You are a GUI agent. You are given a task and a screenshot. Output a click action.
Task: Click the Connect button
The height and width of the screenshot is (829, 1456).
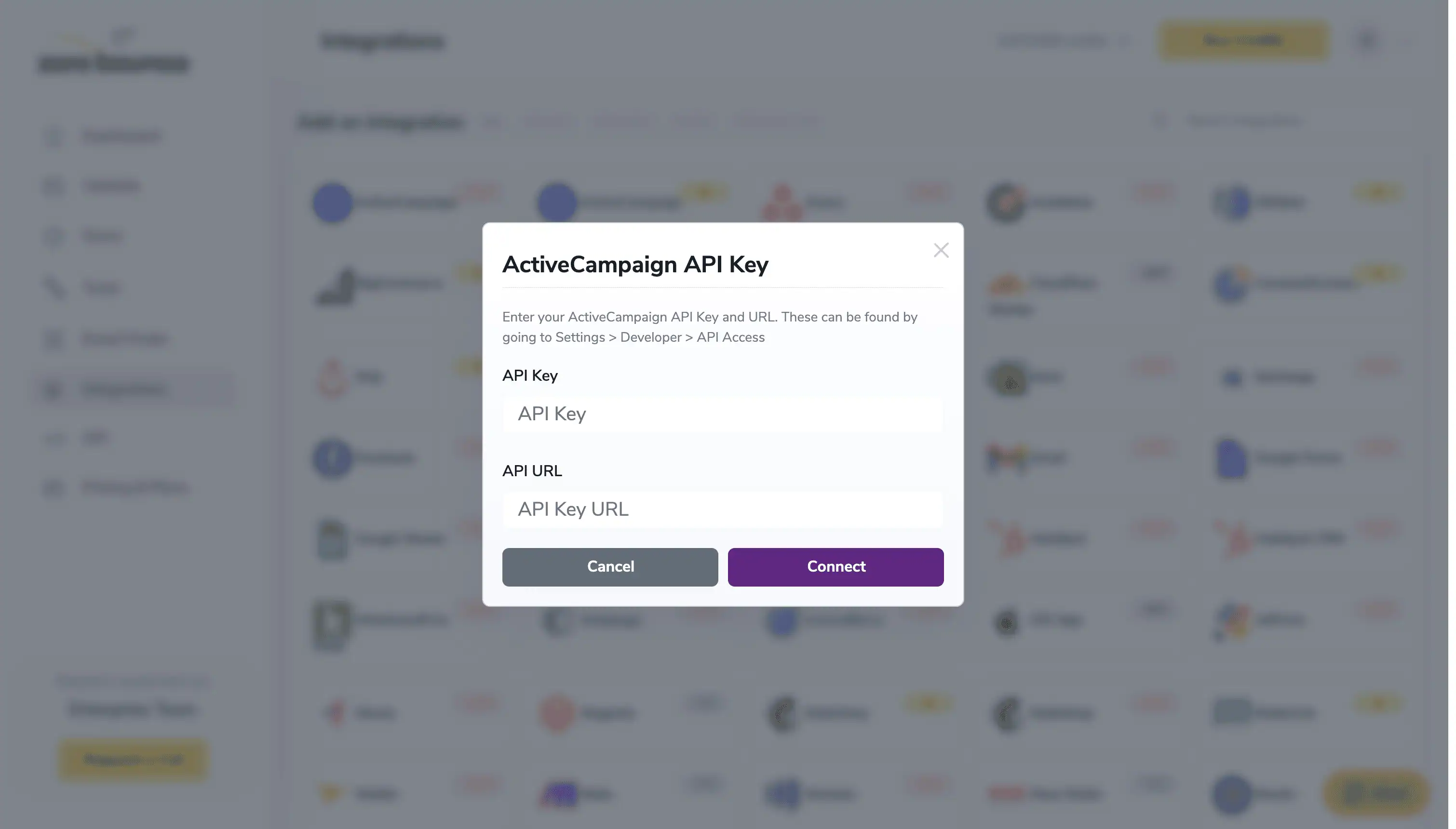(836, 566)
